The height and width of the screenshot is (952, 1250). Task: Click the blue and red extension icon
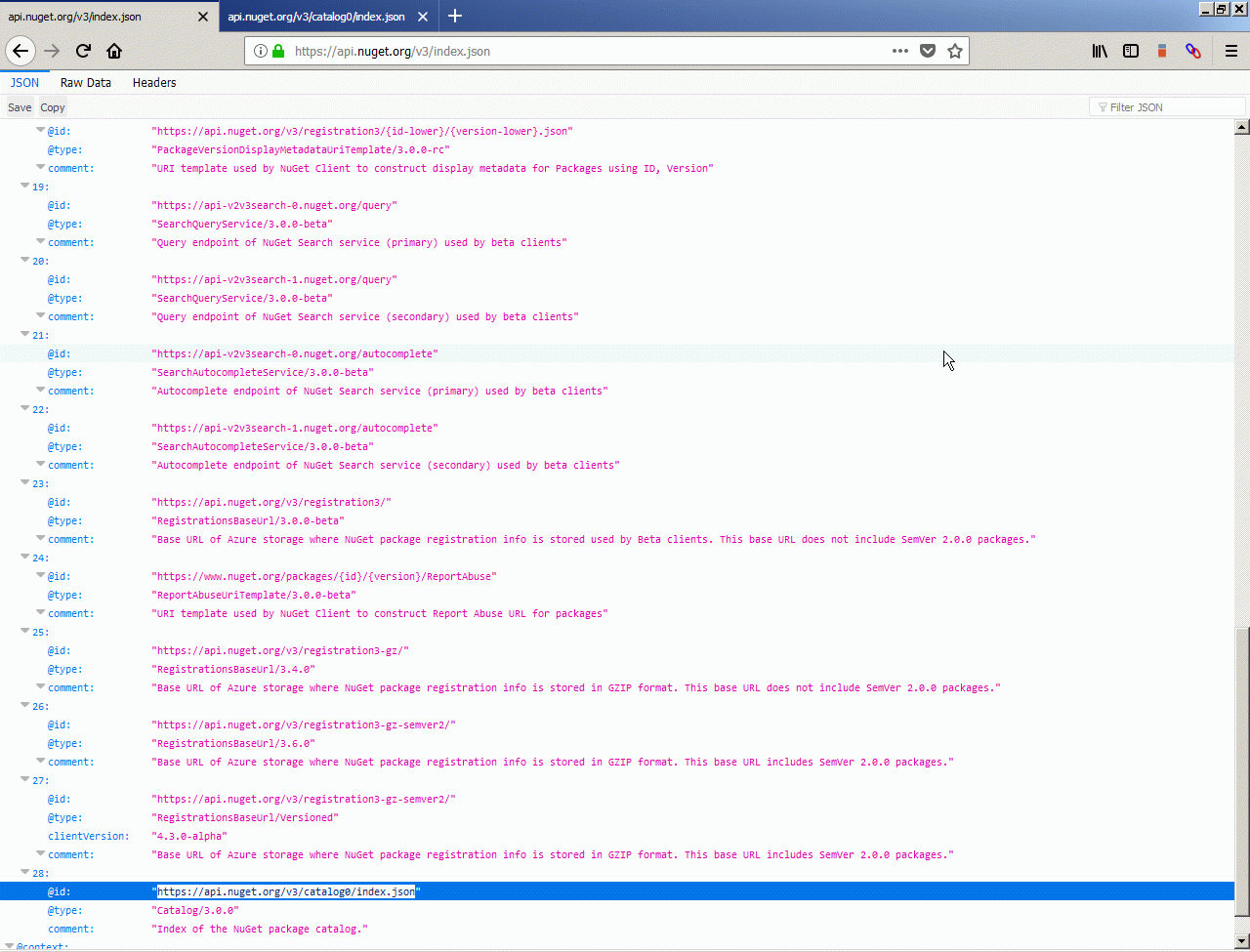[x=1193, y=52]
